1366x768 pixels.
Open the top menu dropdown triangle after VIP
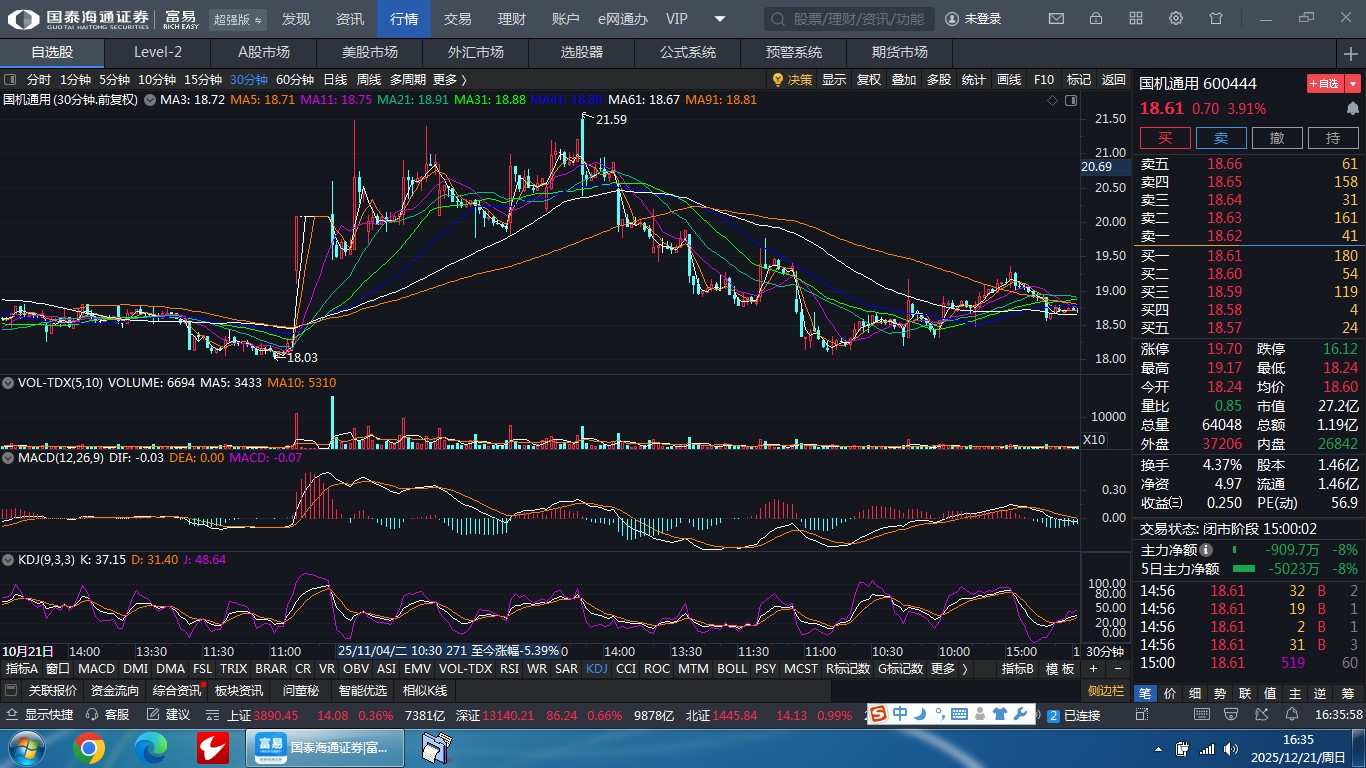[x=720, y=19]
